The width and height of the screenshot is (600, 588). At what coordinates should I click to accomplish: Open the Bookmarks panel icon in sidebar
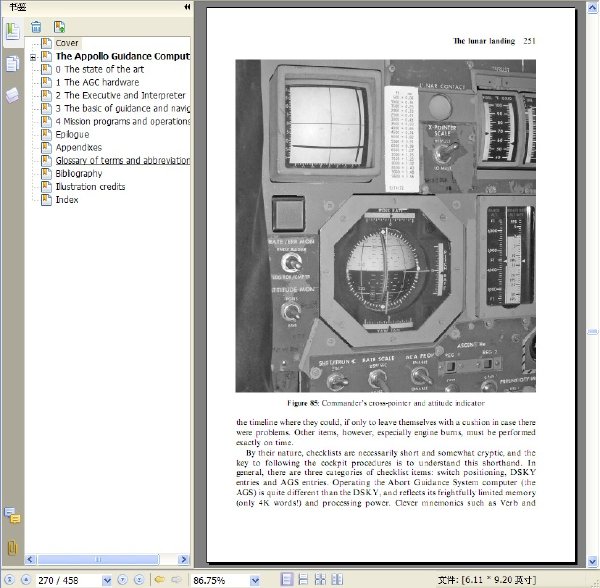(12, 31)
